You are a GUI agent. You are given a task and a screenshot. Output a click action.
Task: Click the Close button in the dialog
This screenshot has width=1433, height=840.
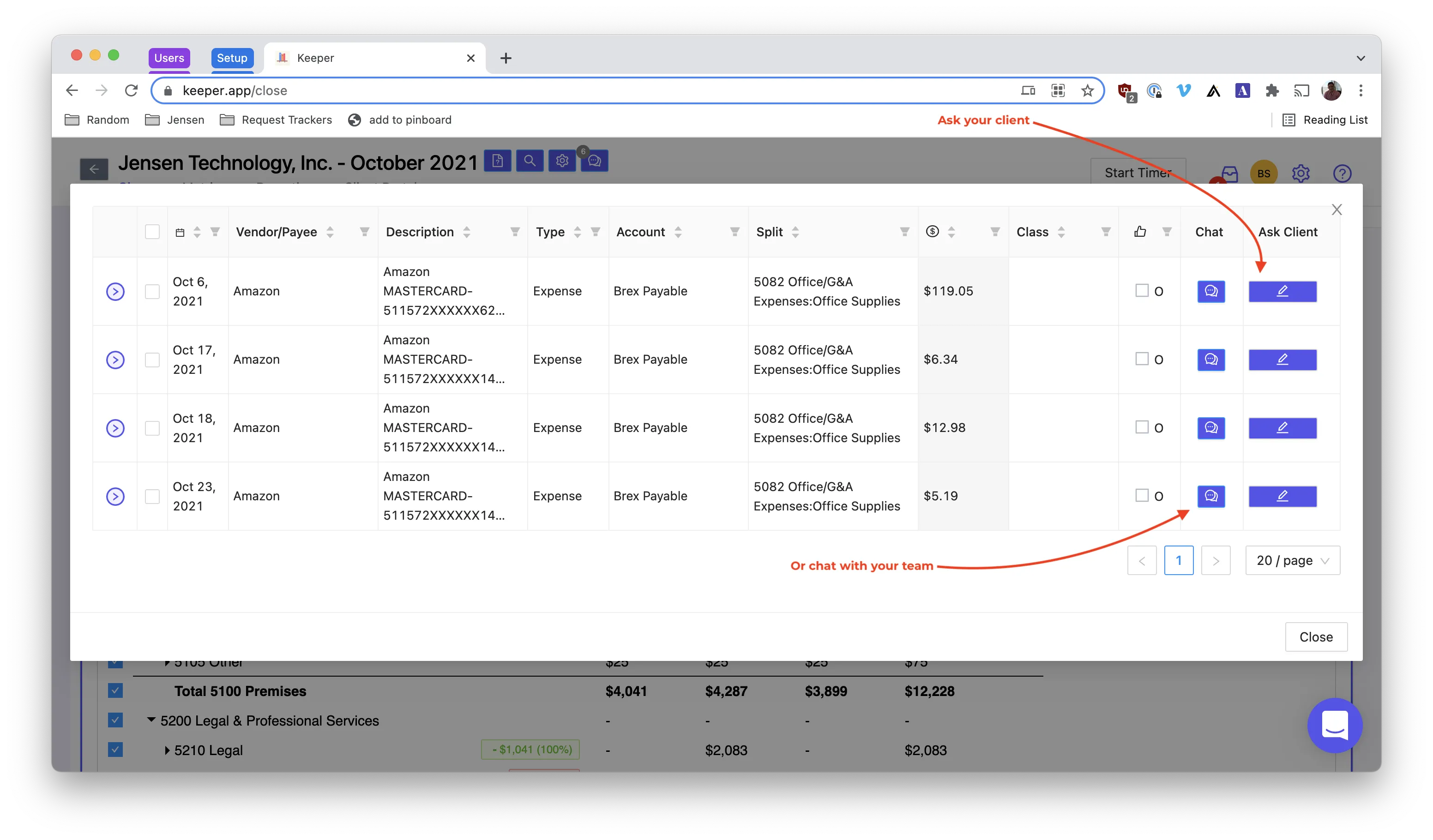1315,636
